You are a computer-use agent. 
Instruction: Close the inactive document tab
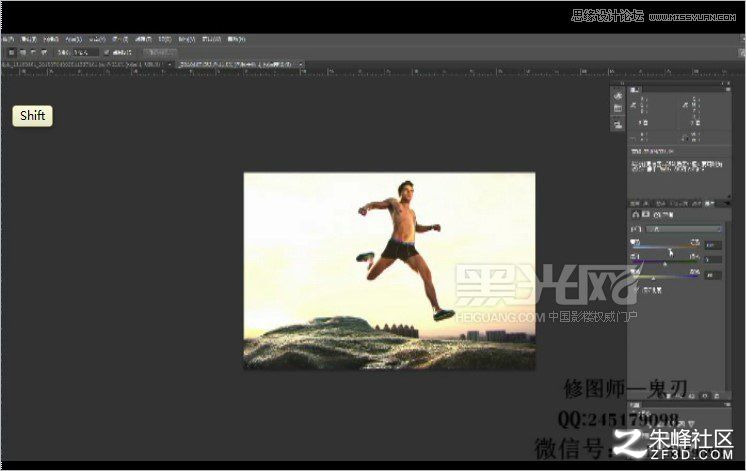tap(169, 64)
